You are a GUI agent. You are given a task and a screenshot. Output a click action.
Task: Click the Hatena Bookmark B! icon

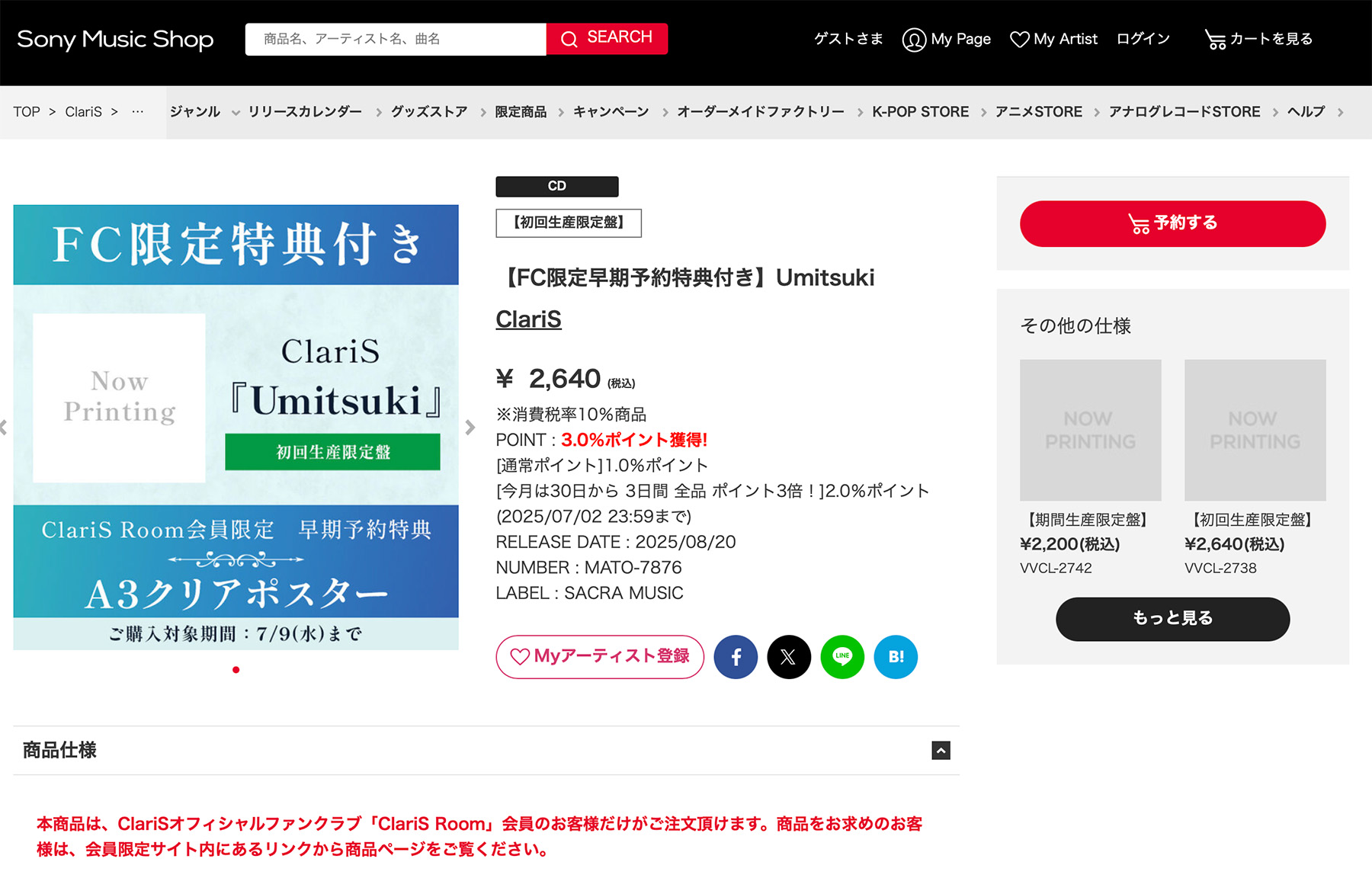click(x=896, y=657)
